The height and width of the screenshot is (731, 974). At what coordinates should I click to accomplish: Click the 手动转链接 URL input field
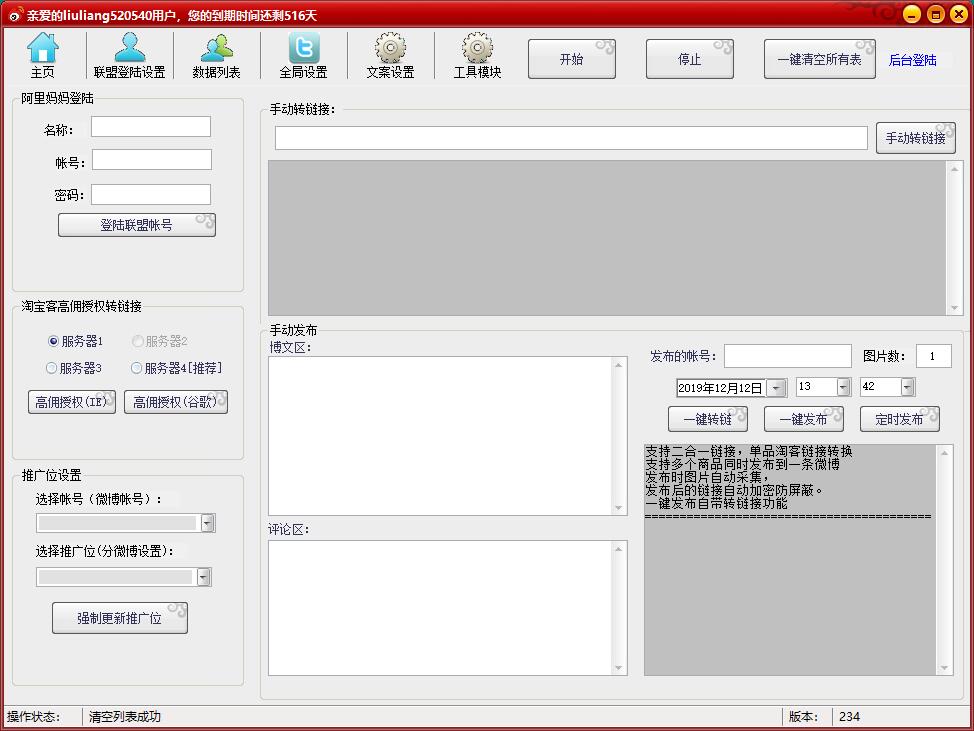click(x=571, y=138)
